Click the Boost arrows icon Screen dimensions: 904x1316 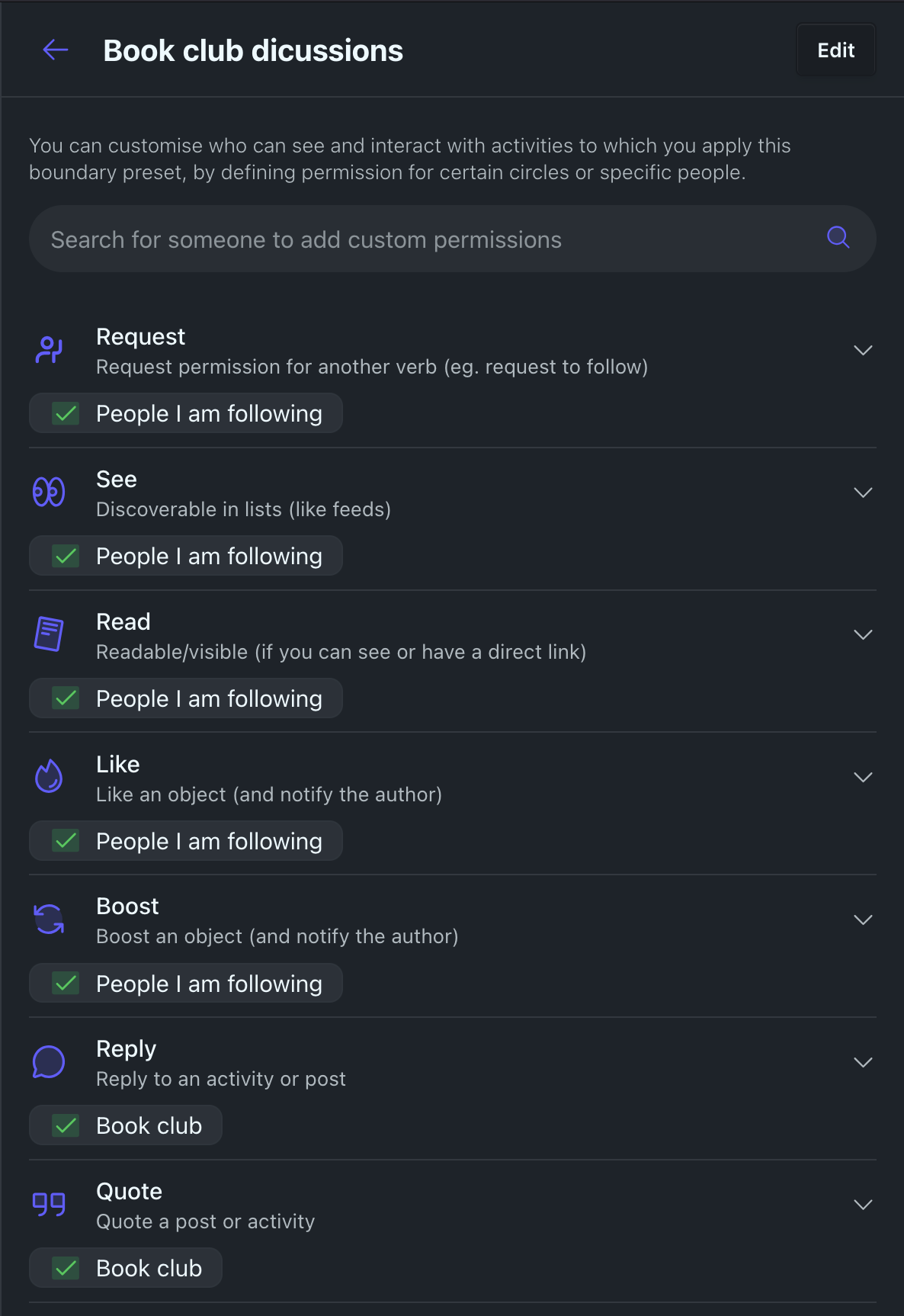pos(49,919)
